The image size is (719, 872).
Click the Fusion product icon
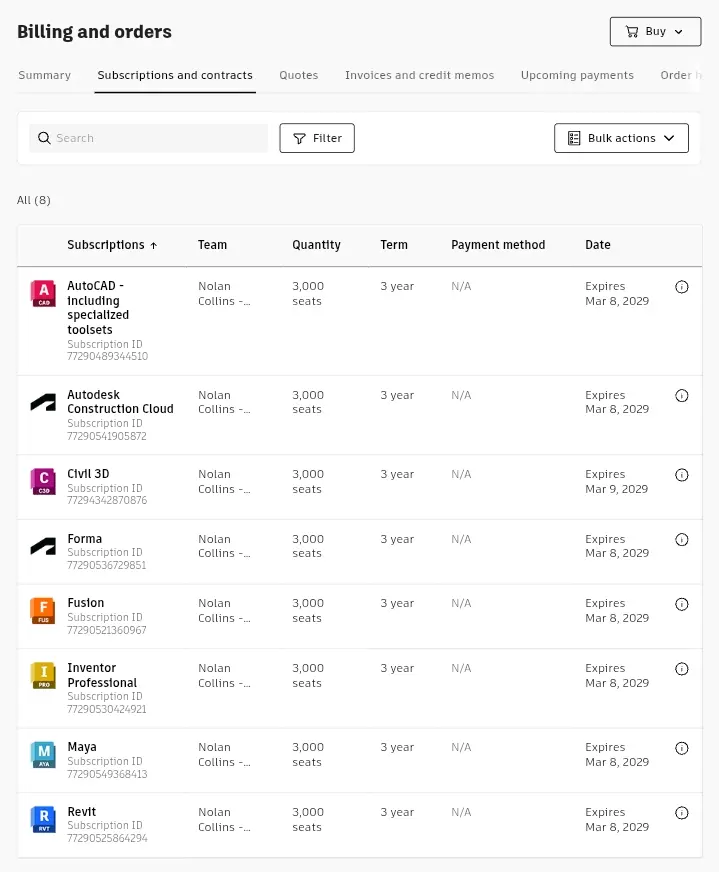tap(43, 611)
